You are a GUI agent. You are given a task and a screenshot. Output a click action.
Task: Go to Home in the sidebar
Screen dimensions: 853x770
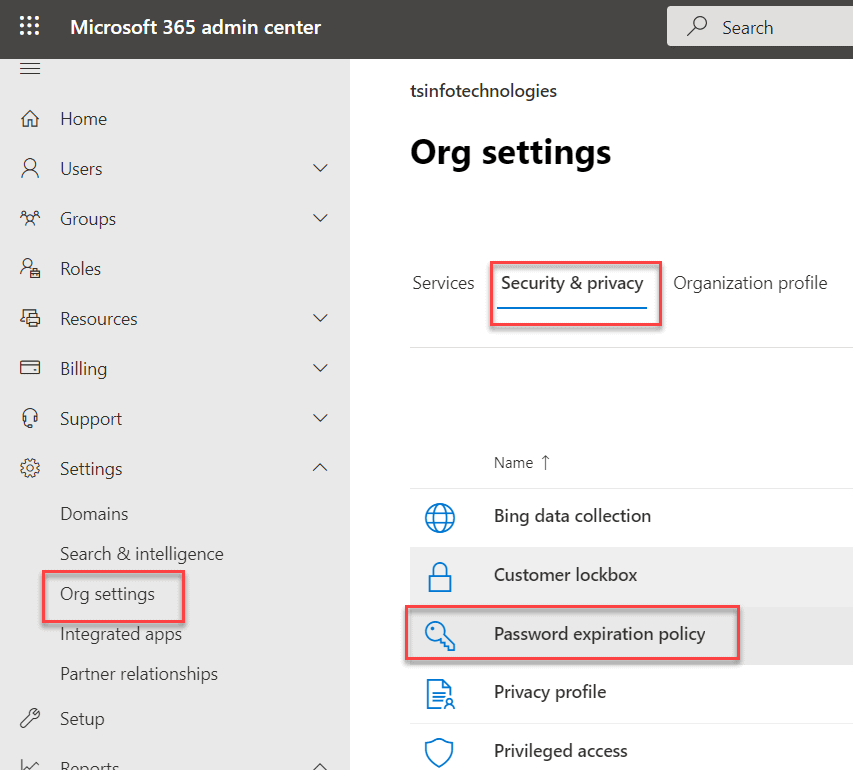click(x=84, y=119)
